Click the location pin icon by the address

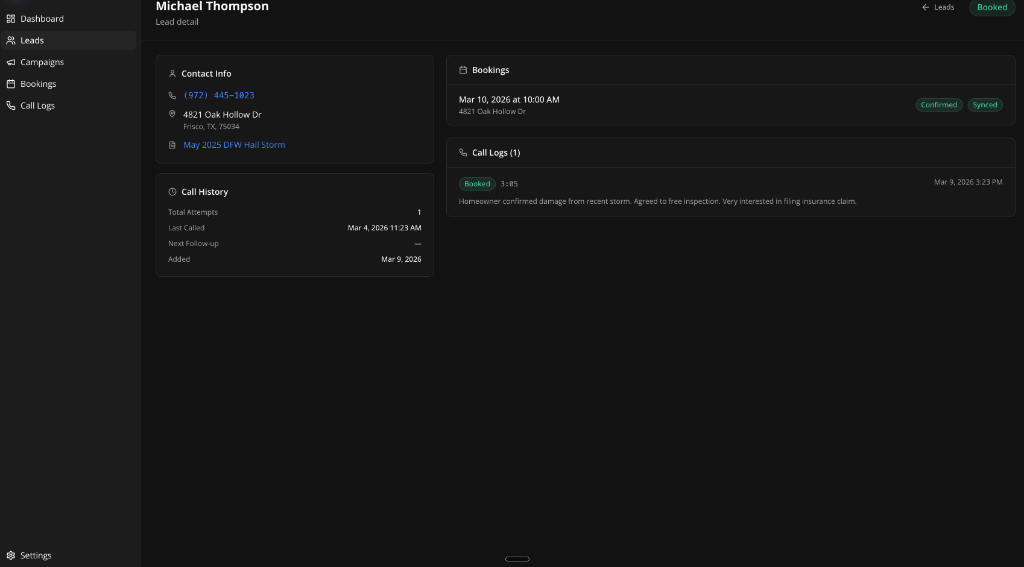pos(172,114)
